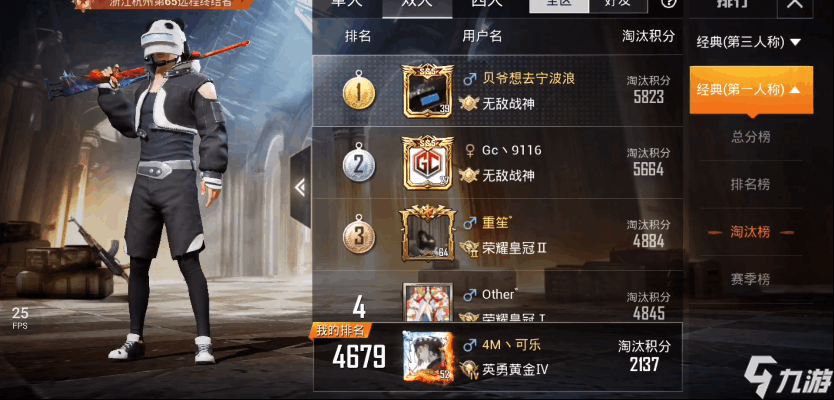Open avatar of player 贝爷想去宁波浪
The width and height of the screenshot is (834, 400).
pos(428,91)
